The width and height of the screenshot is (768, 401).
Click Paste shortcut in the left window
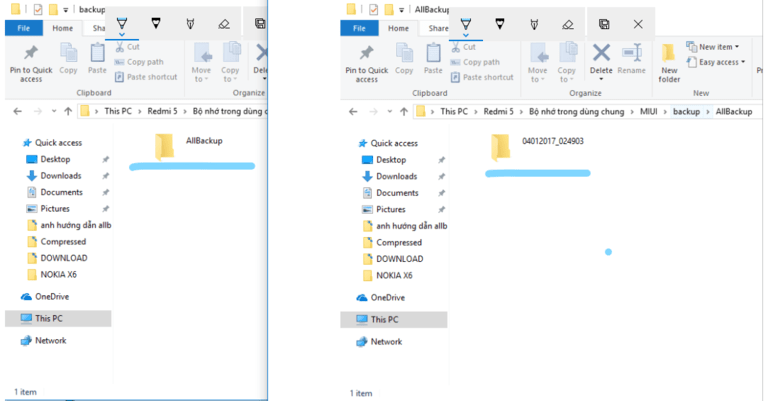pyautogui.click(x=146, y=77)
